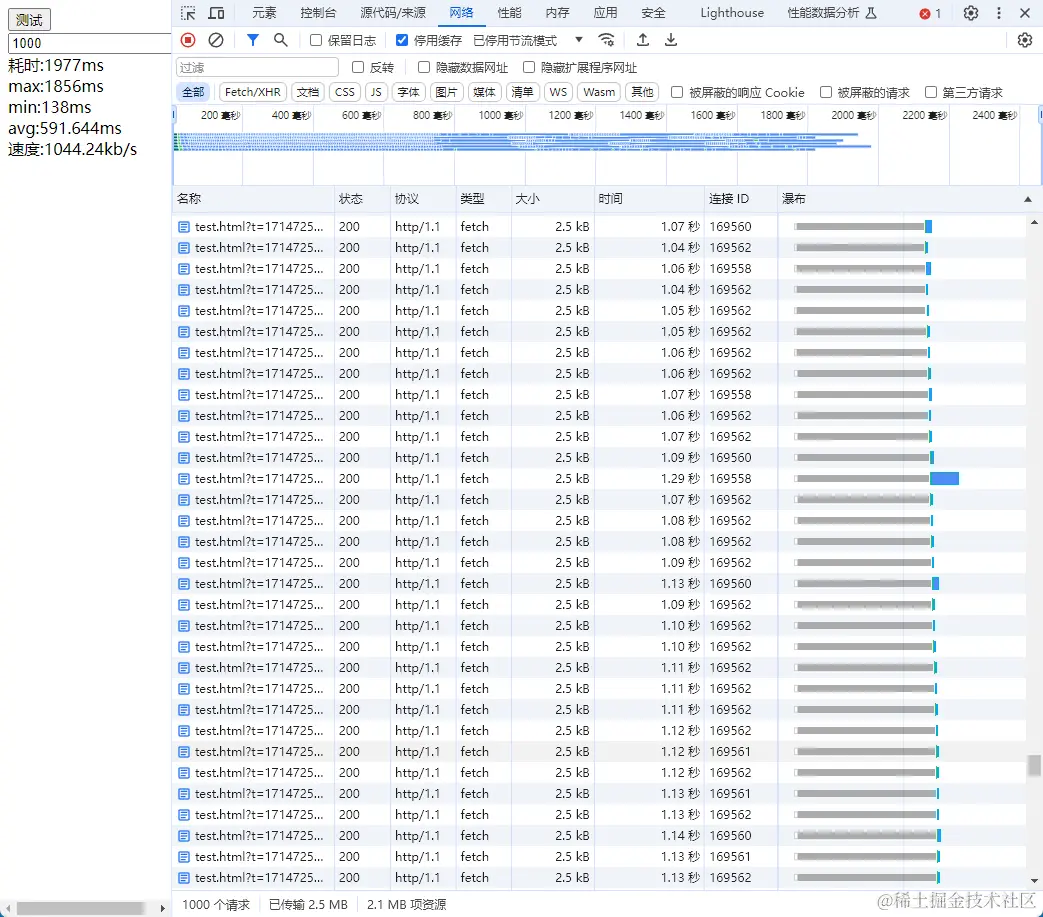
Task: Sort by the 状态 column header
Action: (x=362, y=199)
